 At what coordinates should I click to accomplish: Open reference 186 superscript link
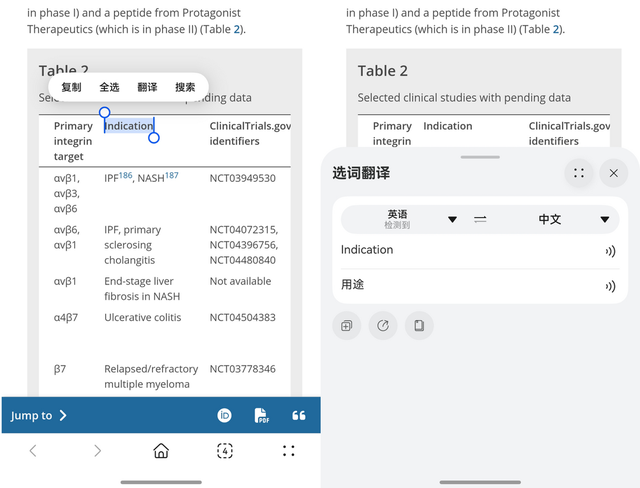(x=125, y=175)
